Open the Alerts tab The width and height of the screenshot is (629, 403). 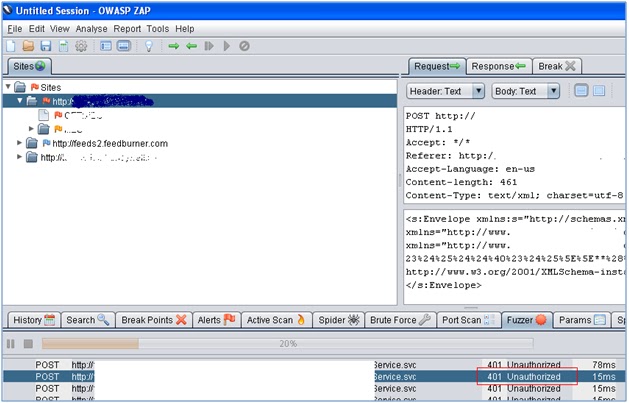(x=217, y=320)
